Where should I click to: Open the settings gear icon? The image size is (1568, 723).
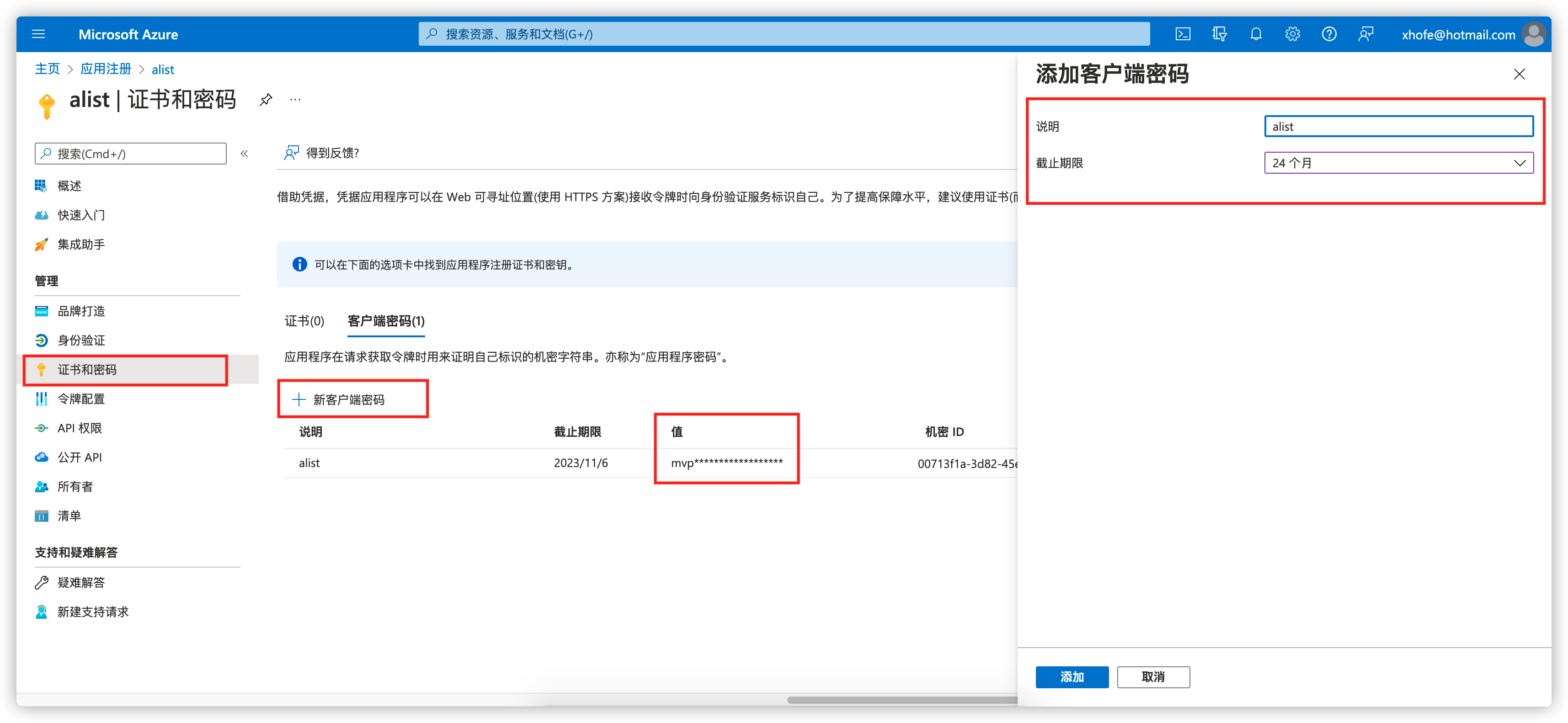(1292, 34)
